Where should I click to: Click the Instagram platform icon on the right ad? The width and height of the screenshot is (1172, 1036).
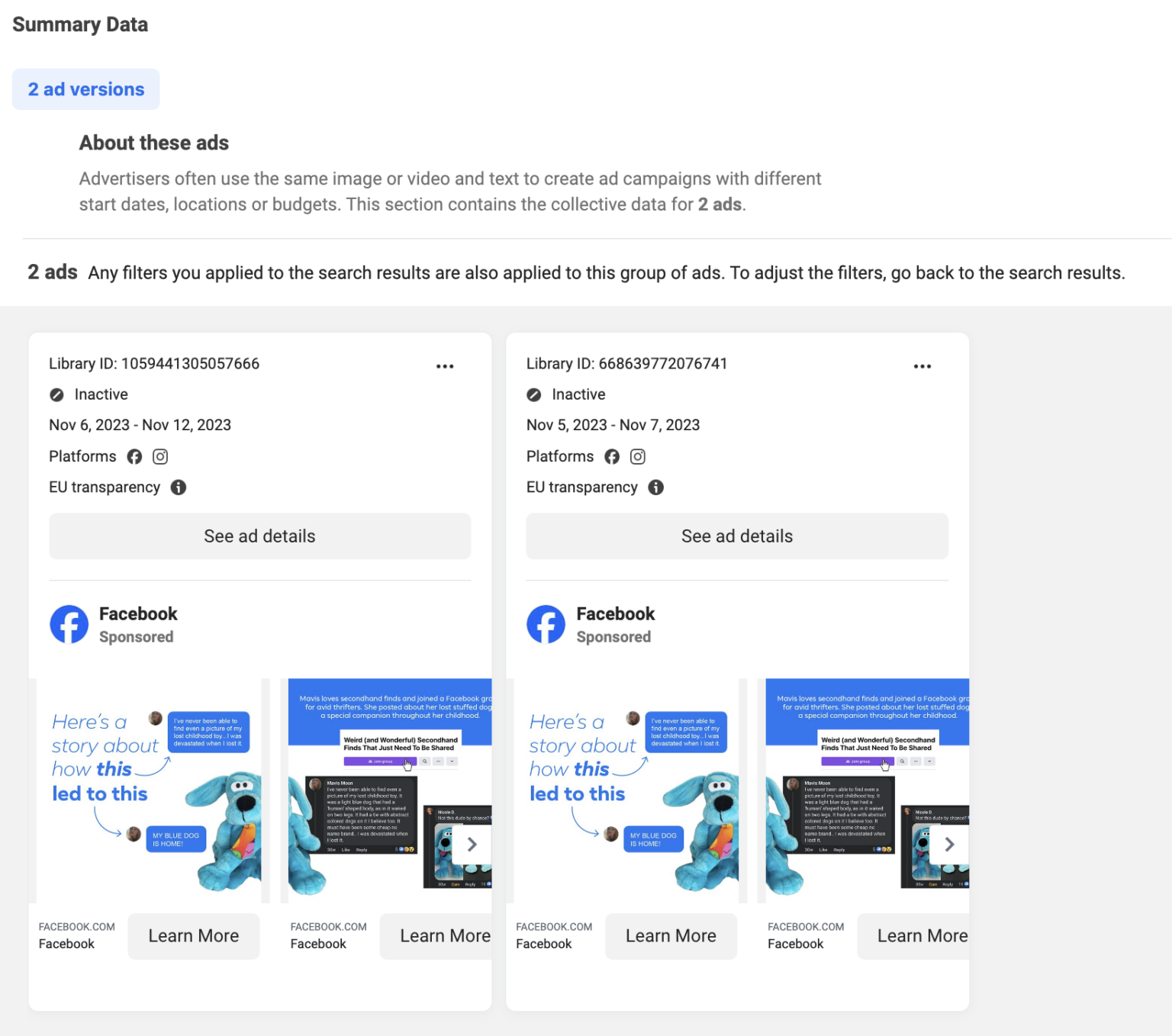tap(637, 456)
